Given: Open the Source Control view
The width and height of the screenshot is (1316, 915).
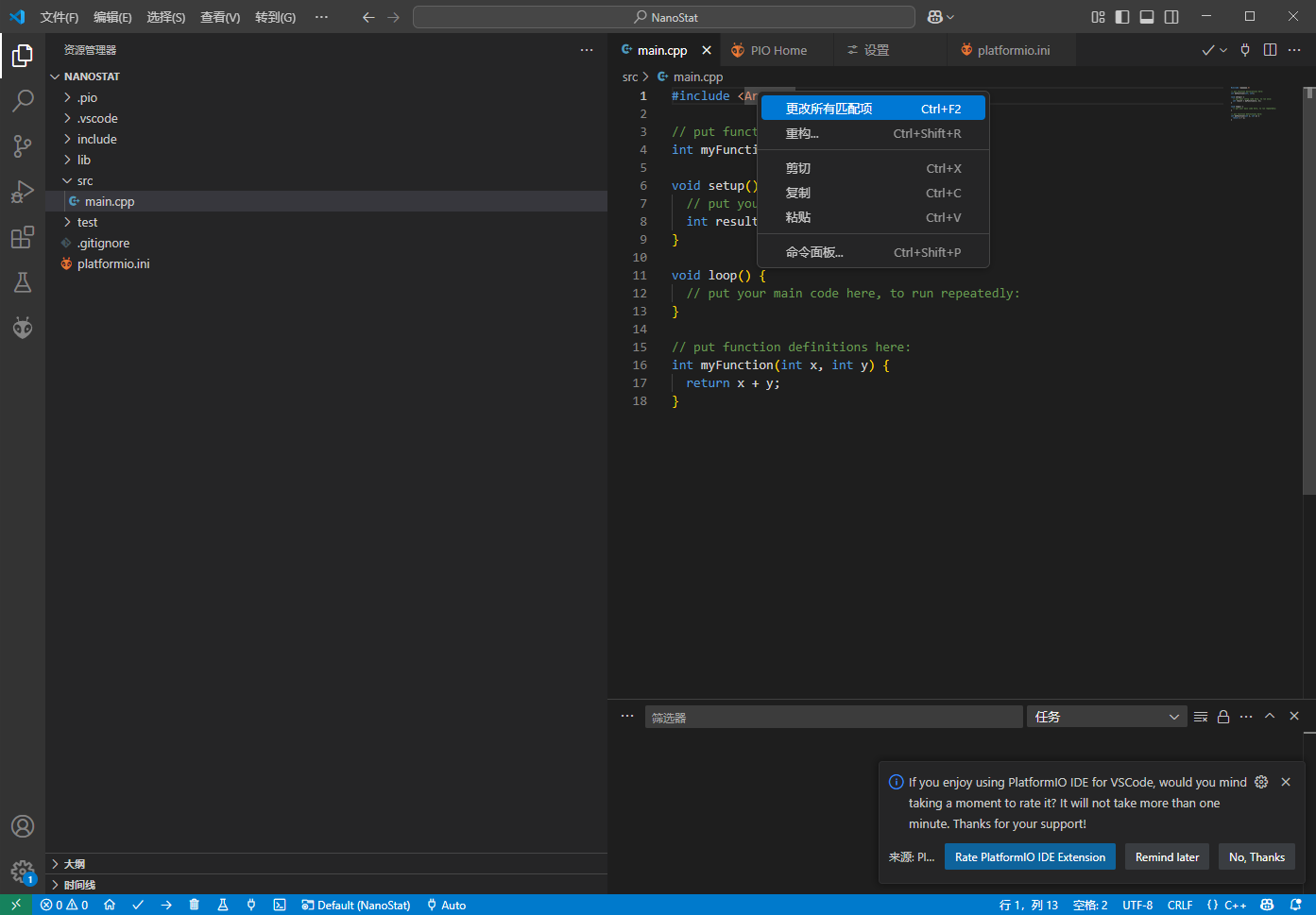Looking at the screenshot, I should (23, 146).
